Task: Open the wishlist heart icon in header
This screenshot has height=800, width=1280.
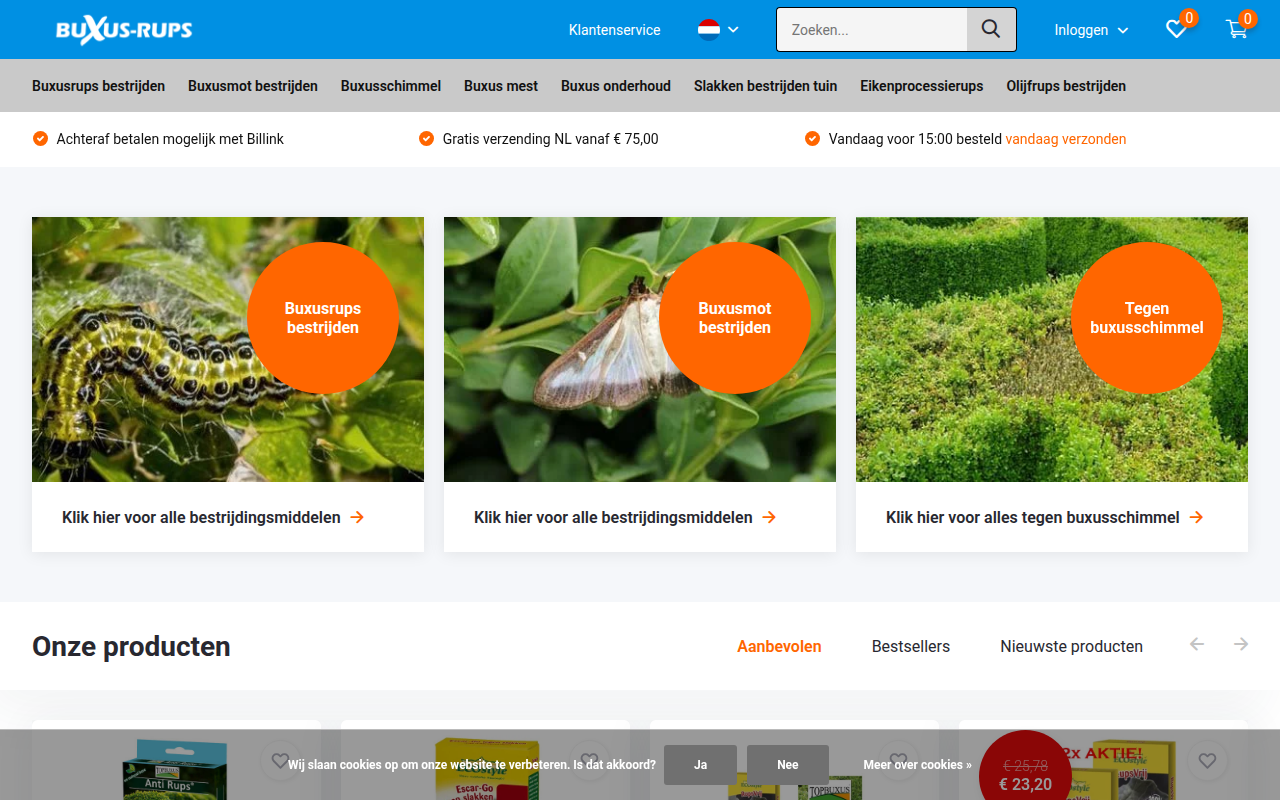Action: coord(1176,30)
